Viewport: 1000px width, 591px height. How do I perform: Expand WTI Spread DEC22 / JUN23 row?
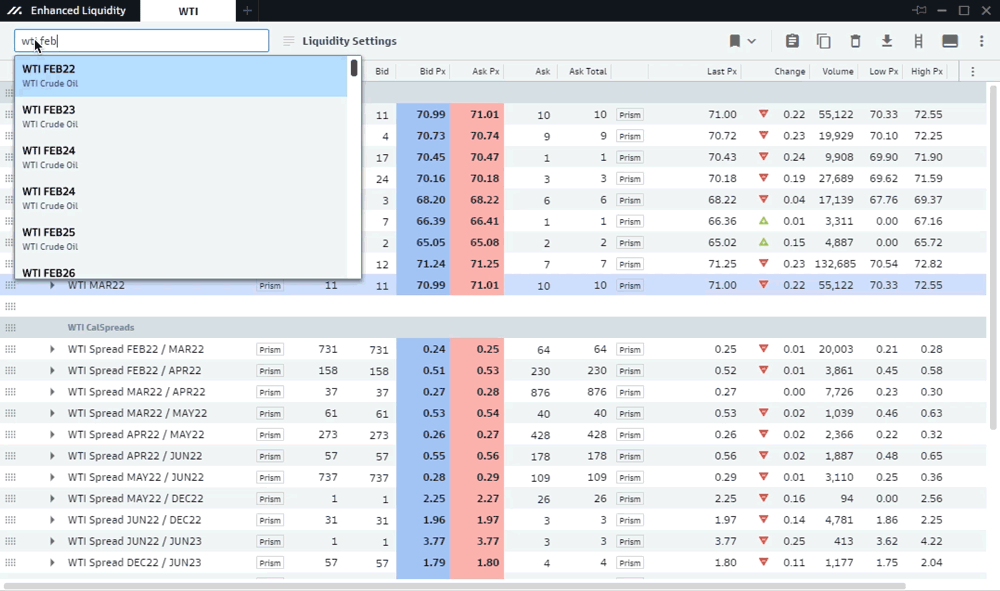[x=52, y=563]
